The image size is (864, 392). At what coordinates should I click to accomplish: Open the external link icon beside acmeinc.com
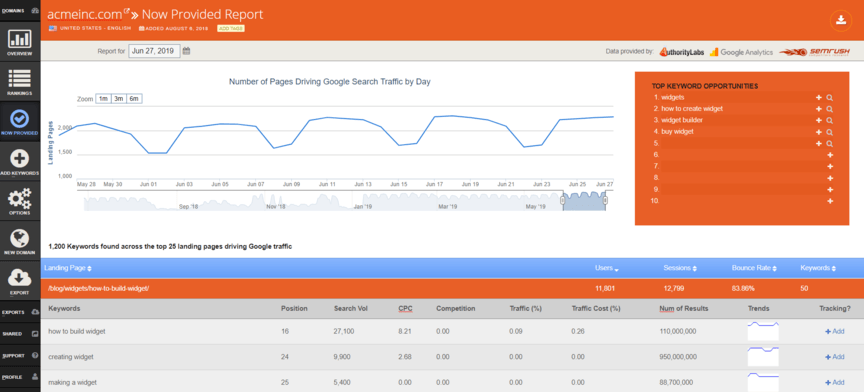point(127,11)
